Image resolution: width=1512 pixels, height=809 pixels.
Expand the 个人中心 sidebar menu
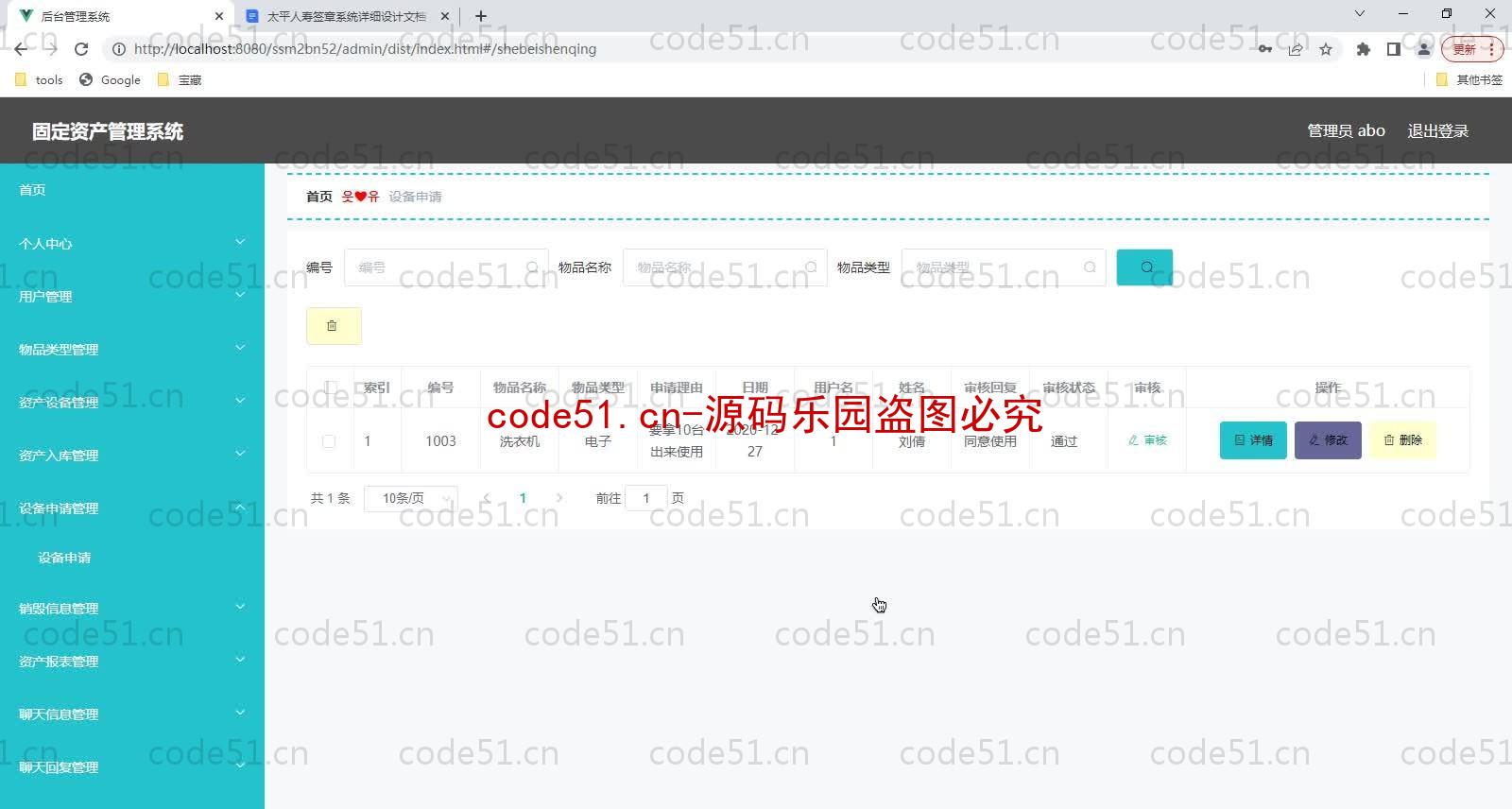pyautogui.click(x=132, y=244)
